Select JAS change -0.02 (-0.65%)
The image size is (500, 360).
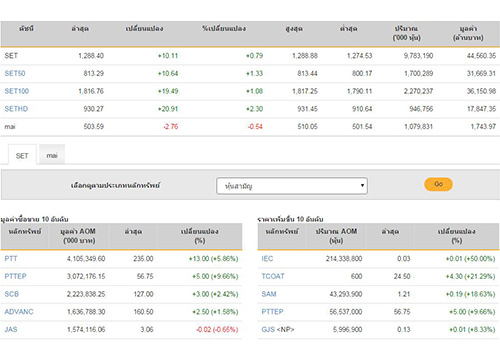click(217, 329)
